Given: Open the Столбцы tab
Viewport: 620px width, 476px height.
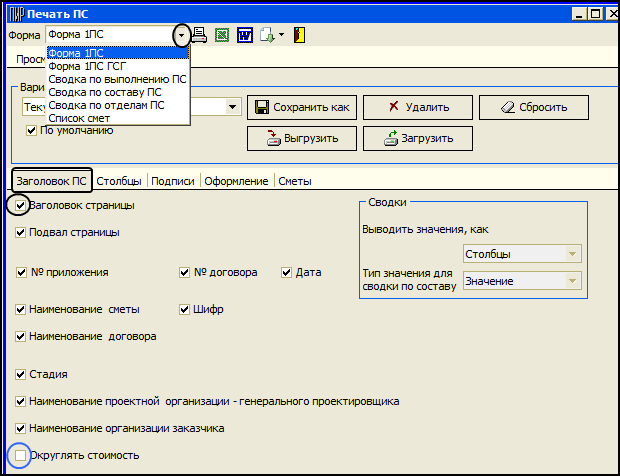Looking at the screenshot, I should pyautogui.click(x=119, y=181).
